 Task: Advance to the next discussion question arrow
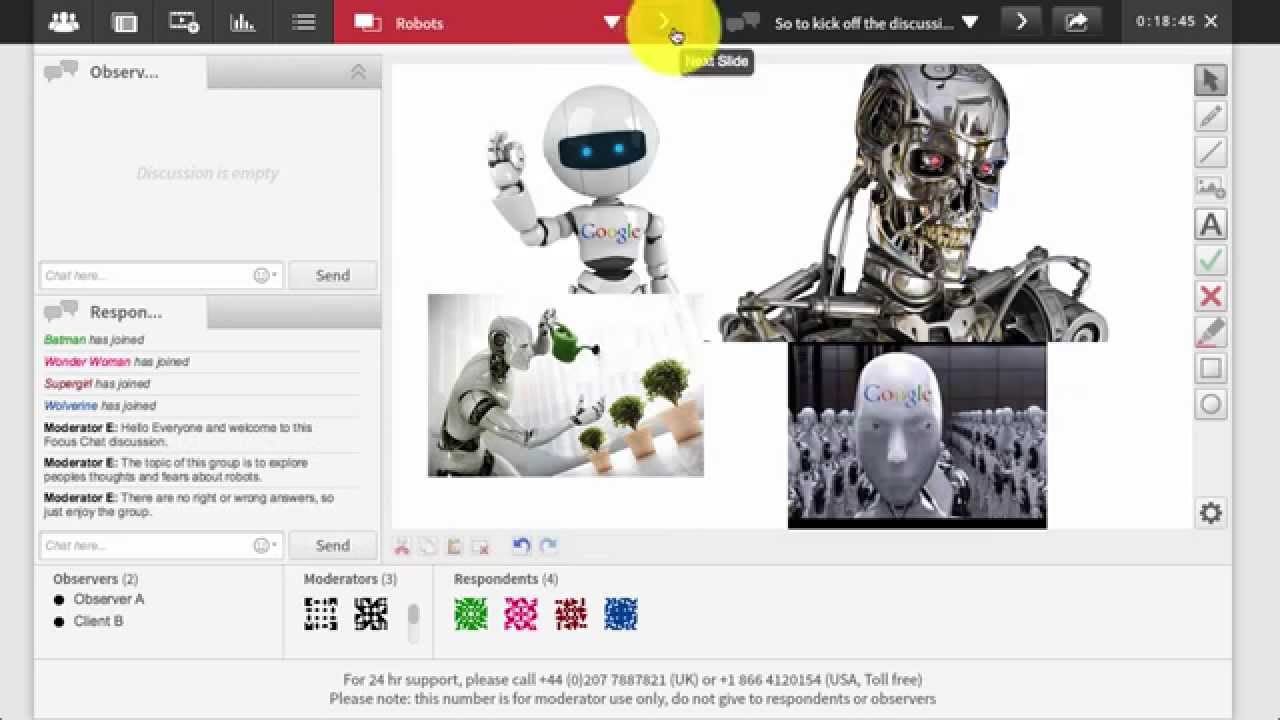(1021, 22)
